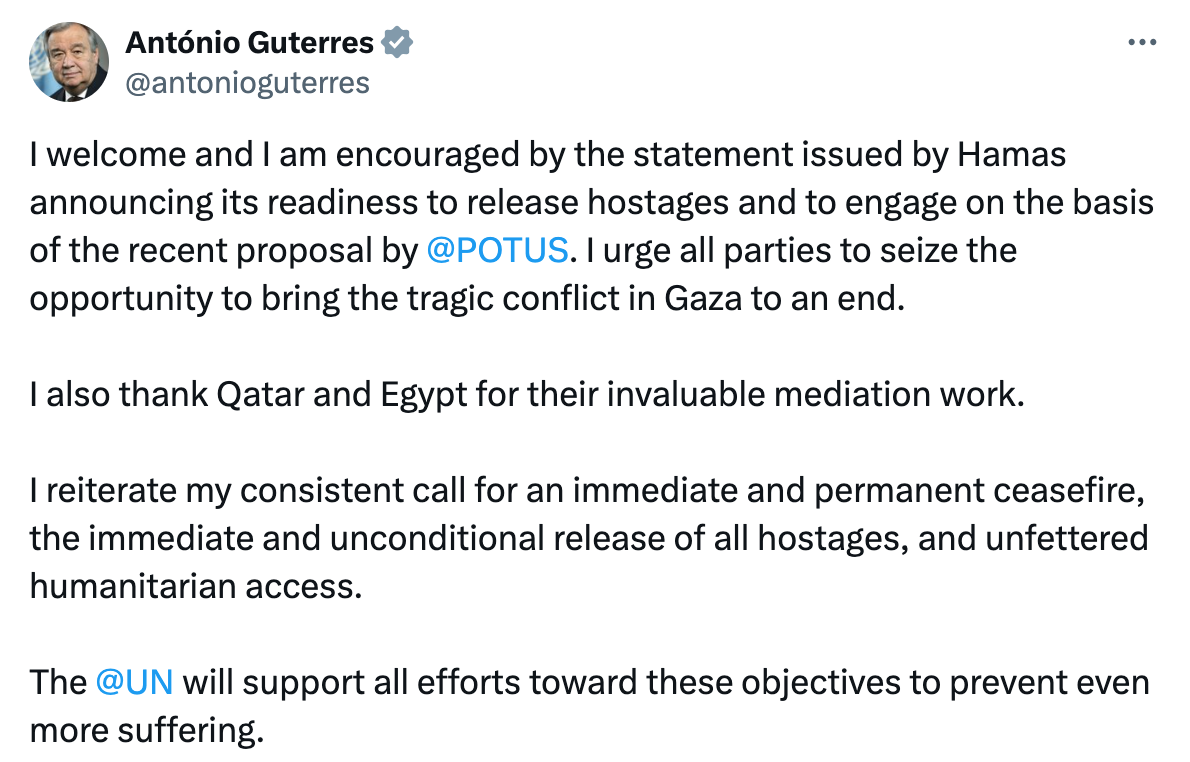Click the word "Egypt" in the tweet

pos(423,394)
